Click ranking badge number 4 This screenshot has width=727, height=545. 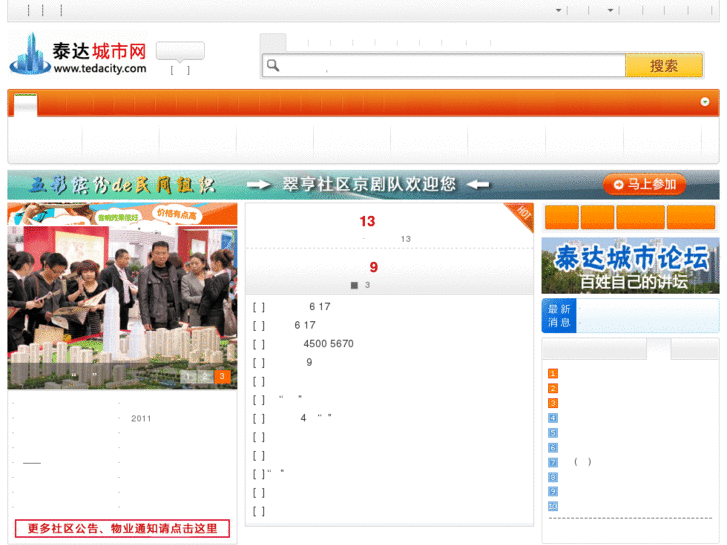click(x=553, y=418)
